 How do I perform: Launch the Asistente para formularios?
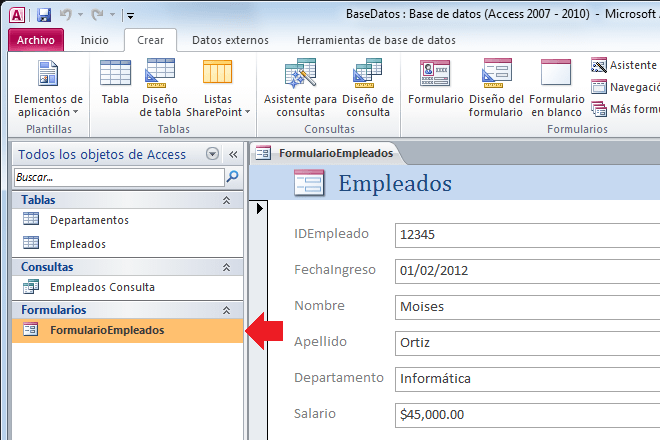(x=625, y=65)
